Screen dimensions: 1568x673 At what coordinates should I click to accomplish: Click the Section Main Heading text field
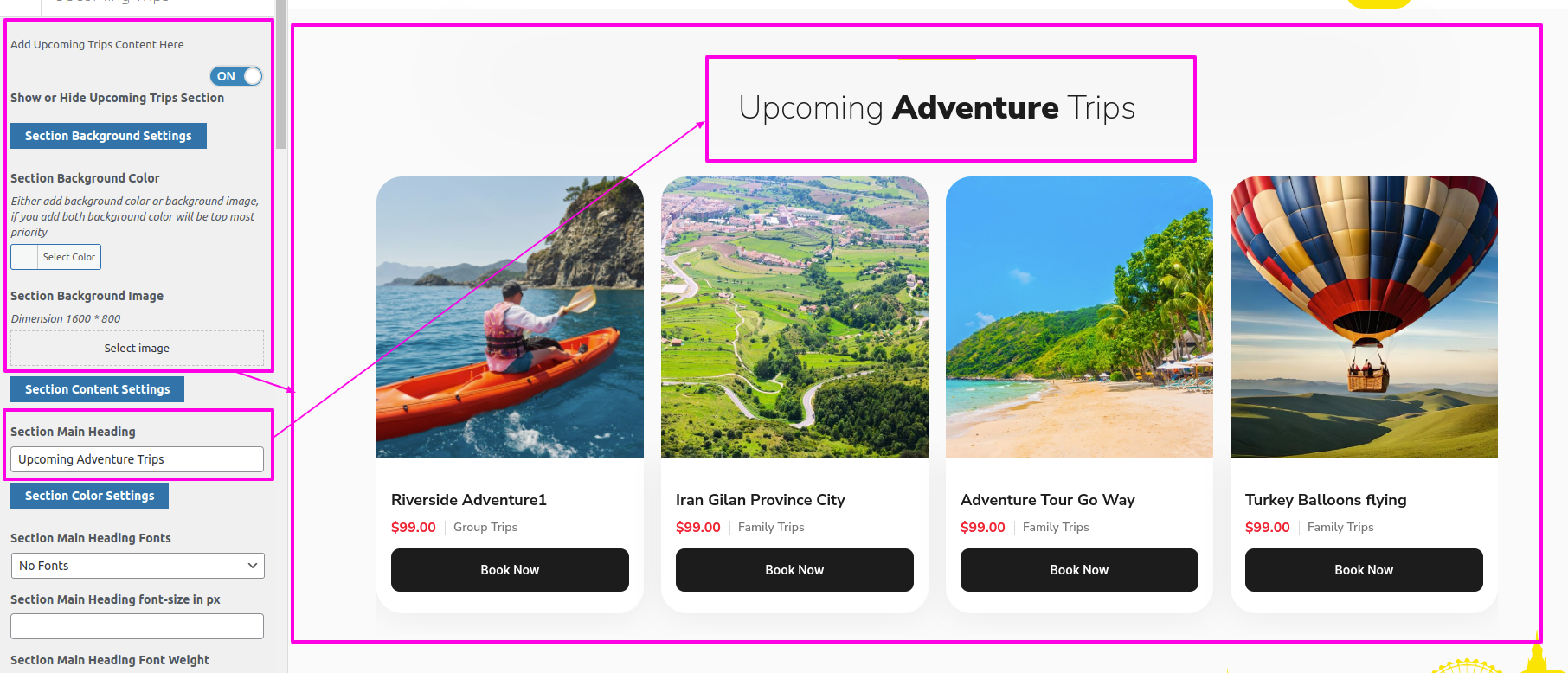(x=137, y=459)
